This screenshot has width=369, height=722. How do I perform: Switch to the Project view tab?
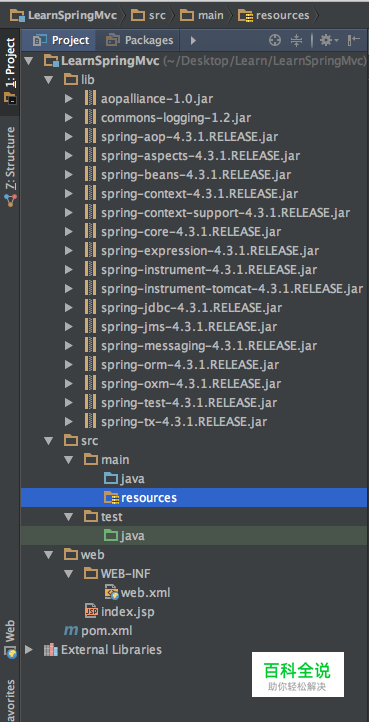60,41
